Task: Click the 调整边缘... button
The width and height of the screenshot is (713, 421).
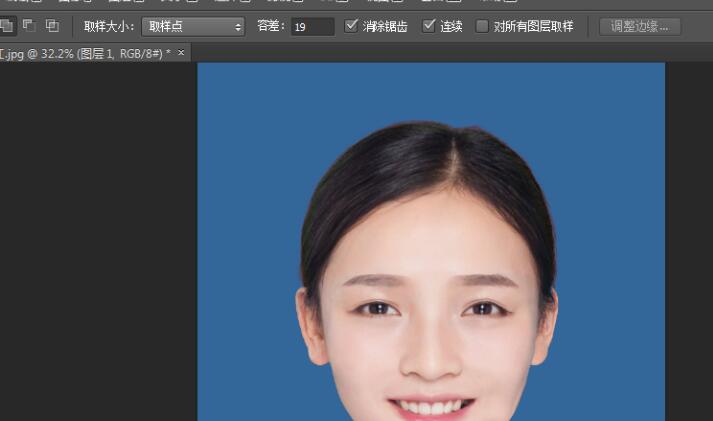Action: point(639,26)
